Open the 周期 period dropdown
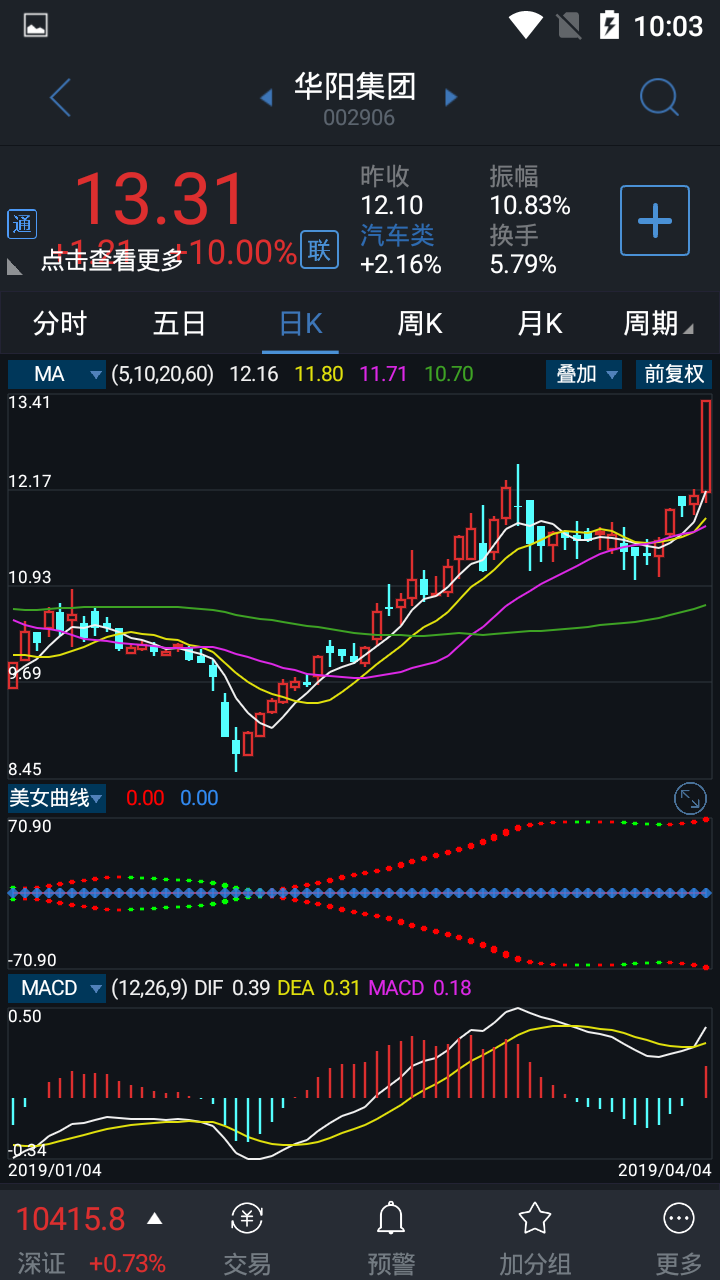Image resolution: width=720 pixels, height=1280 pixels. (x=658, y=323)
